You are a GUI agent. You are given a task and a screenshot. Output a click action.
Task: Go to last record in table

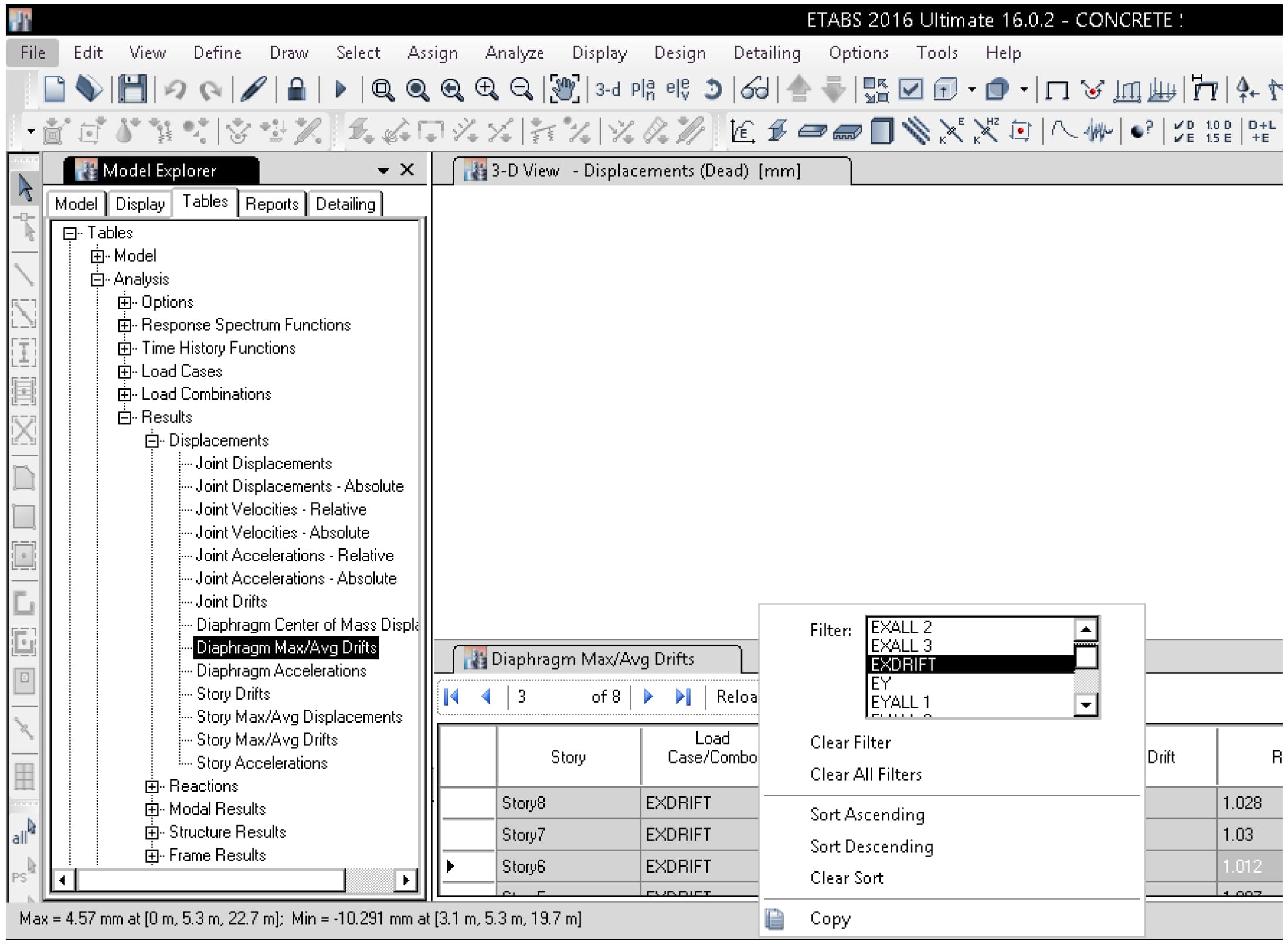683,696
